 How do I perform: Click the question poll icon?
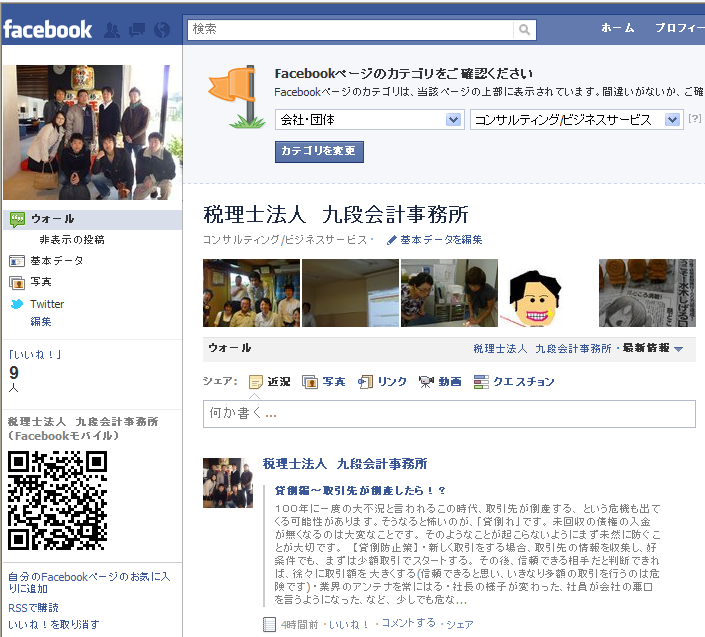coord(481,382)
